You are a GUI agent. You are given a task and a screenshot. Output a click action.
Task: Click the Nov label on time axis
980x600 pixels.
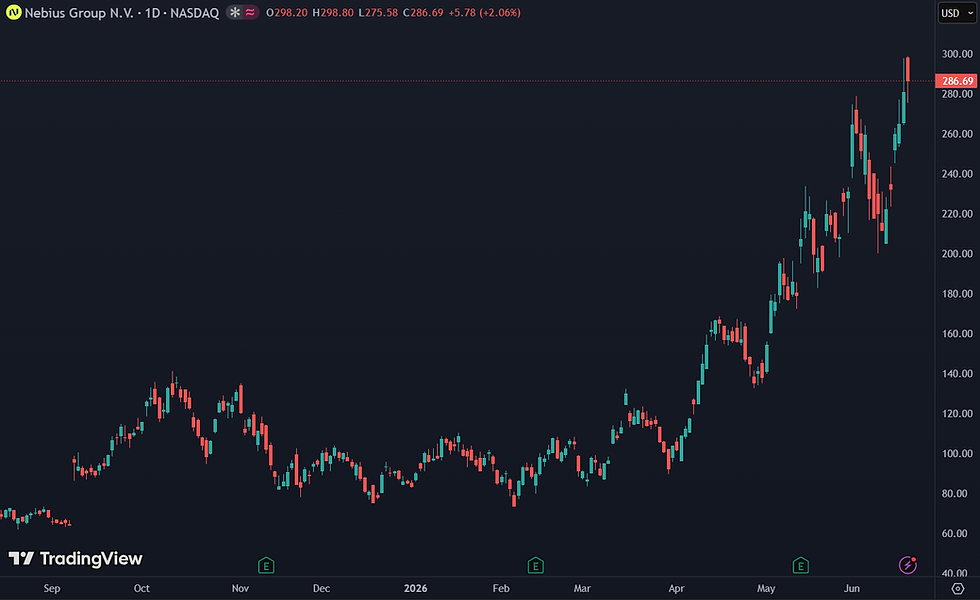pos(241,589)
